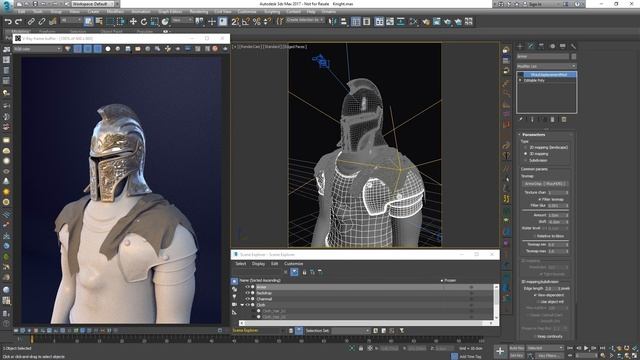
Task: Click the time slider handle
Action: coord(32,340)
